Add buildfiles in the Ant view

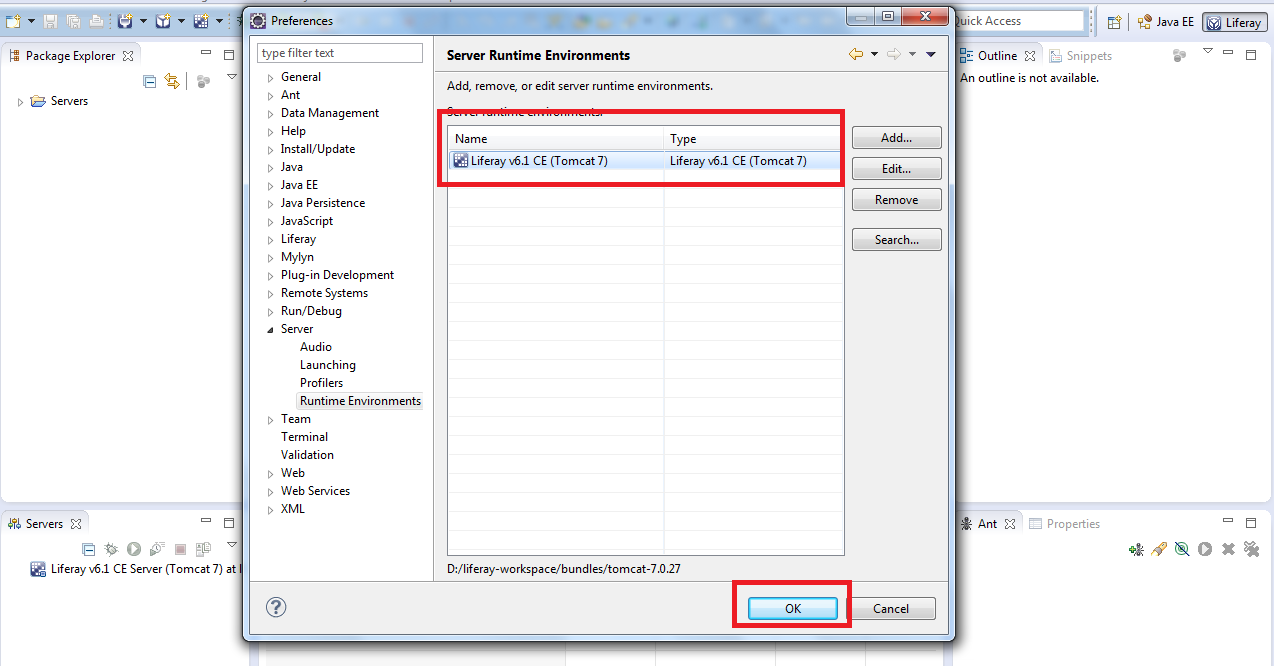pyautogui.click(x=1136, y=548)
